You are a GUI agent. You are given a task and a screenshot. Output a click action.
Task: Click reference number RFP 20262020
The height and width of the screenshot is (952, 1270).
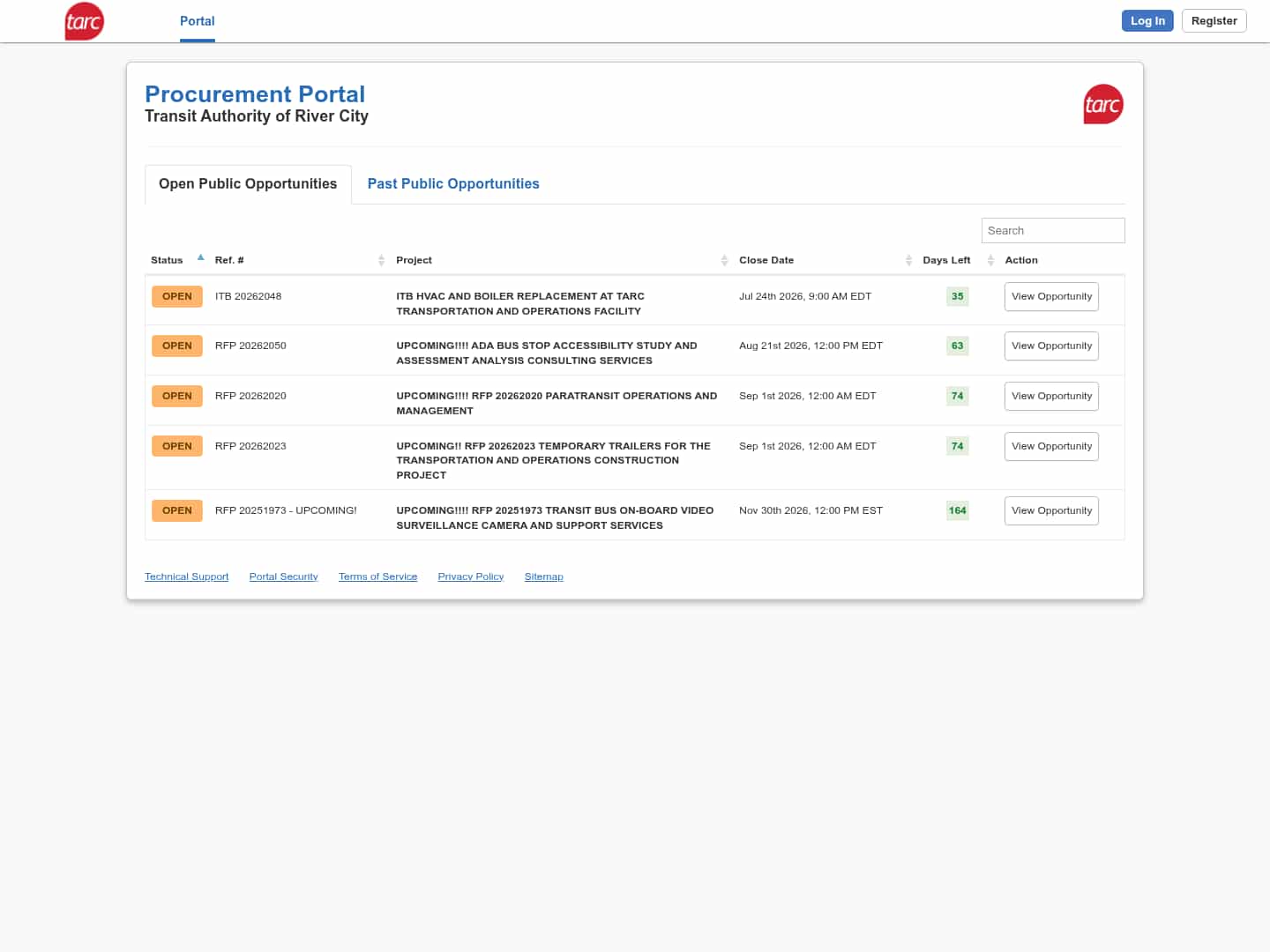pyautogui.click(x=250, y=397)
